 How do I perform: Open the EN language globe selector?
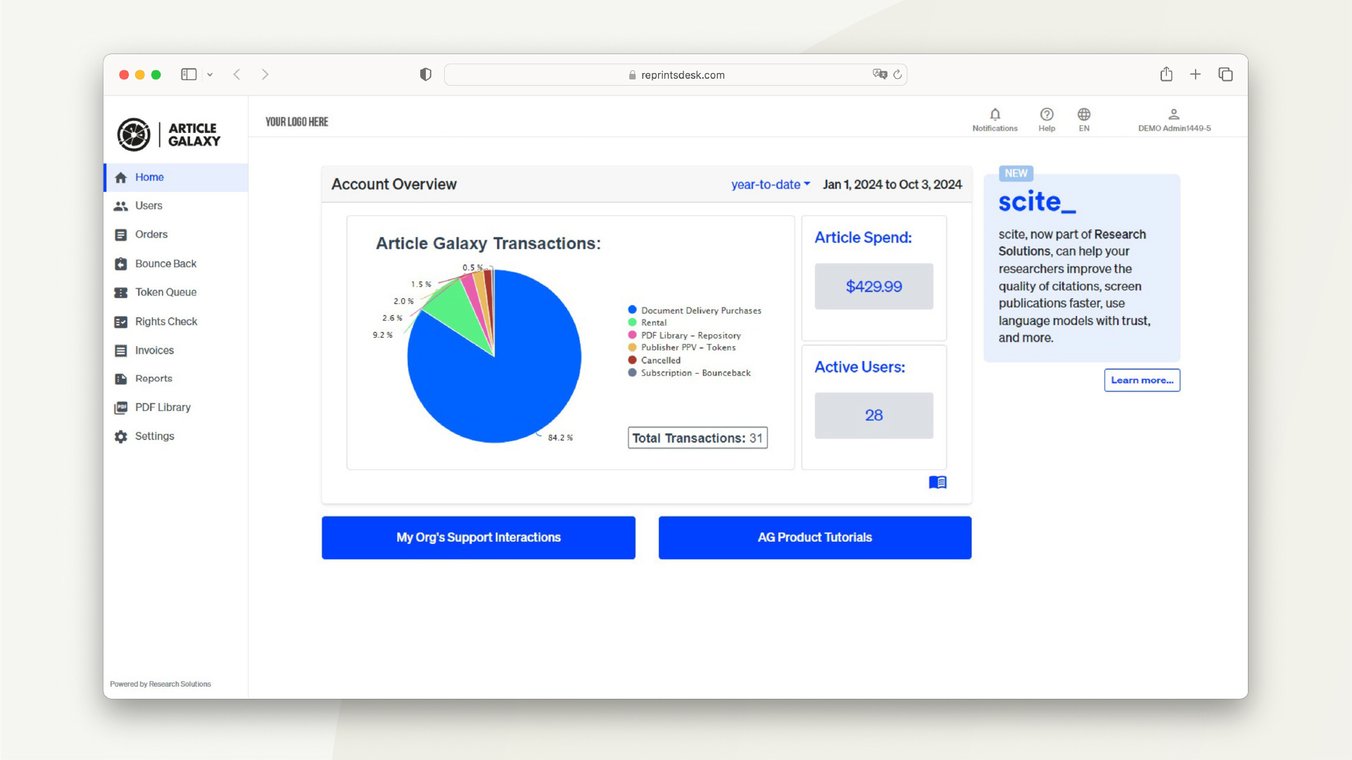coord(1084,120)
